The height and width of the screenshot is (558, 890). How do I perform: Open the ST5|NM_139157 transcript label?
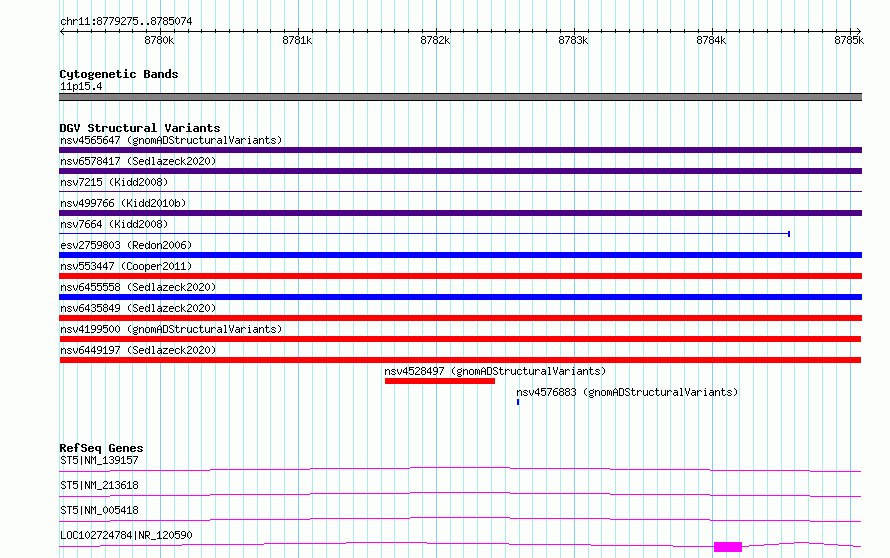coord(99,460)
